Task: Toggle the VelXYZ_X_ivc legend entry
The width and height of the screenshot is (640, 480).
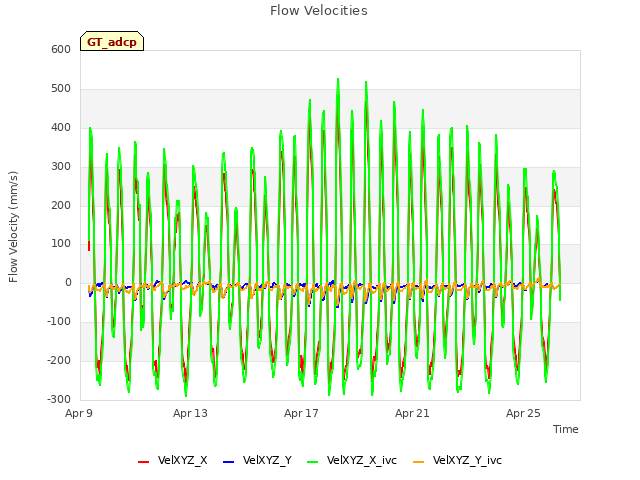Action: [352, 461]
